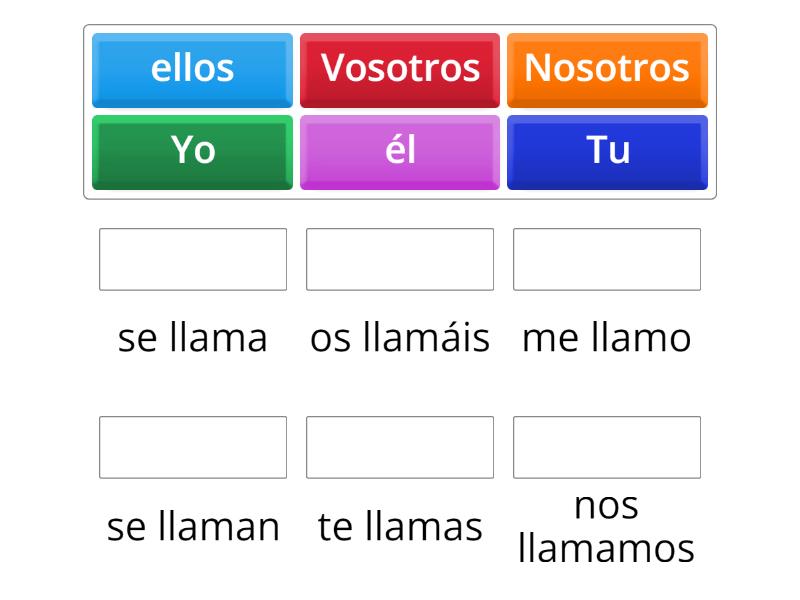Select the orange 'Nosotros' word tile
The width and height of the screenshot is (800, 600).
coord(607,68)
